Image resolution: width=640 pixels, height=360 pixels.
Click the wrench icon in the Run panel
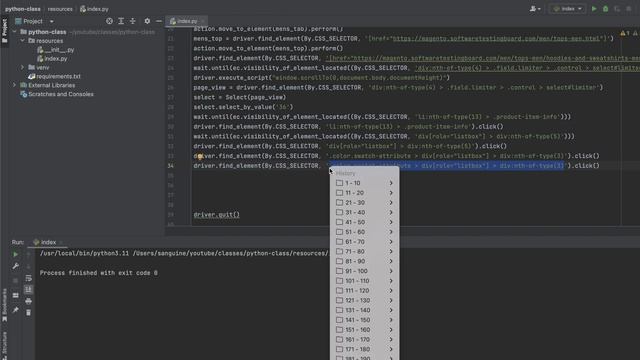pyautogui.click(x=16, y=266)
